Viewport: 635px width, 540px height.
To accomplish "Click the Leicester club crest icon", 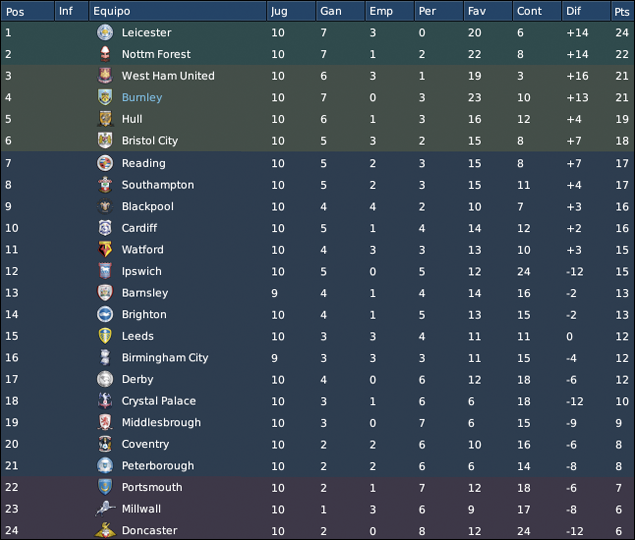I will point(105,32).
